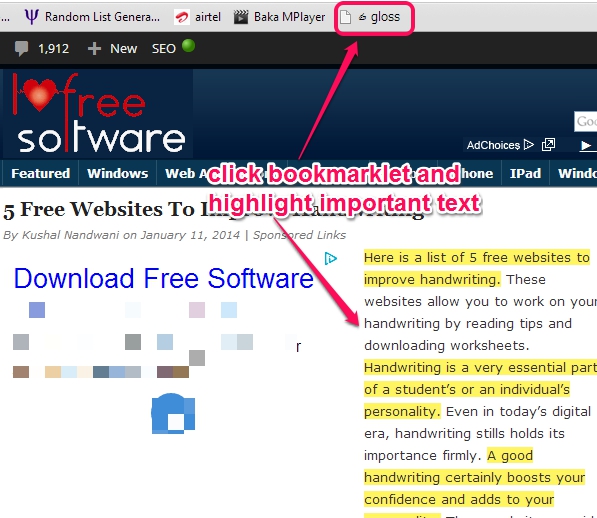Open the Baka MPlayer bookmark

coord(279,17)
